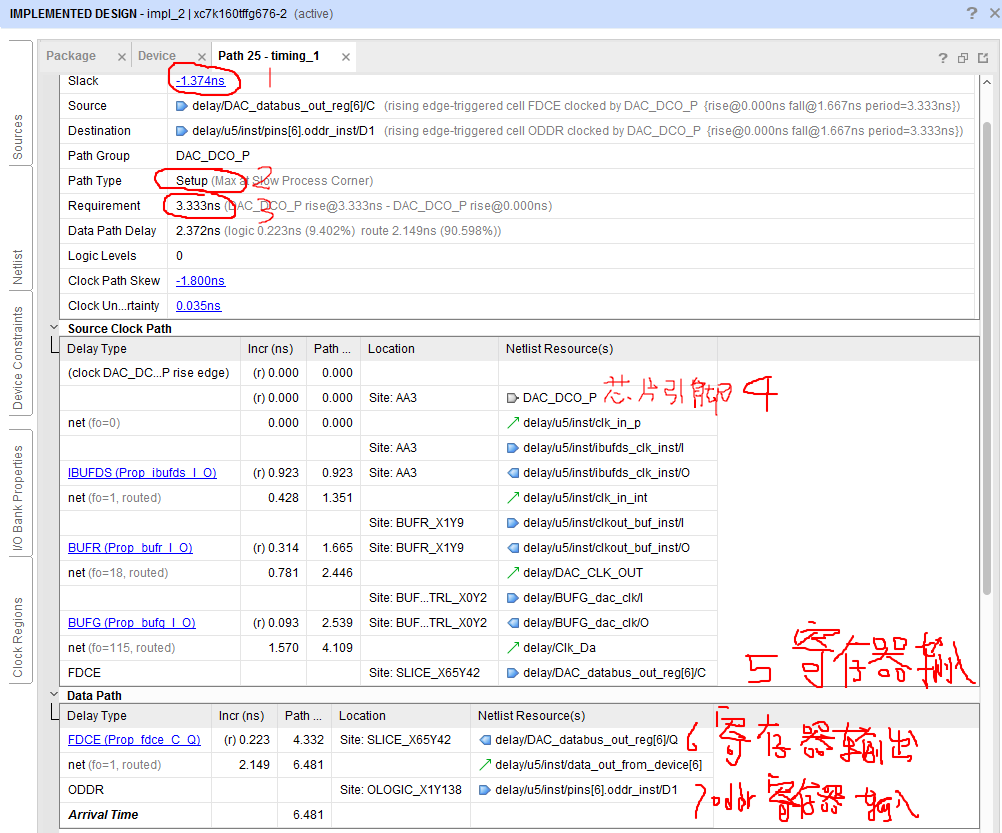Select the Arrival Time 6.481 value

tap(308, 814)
